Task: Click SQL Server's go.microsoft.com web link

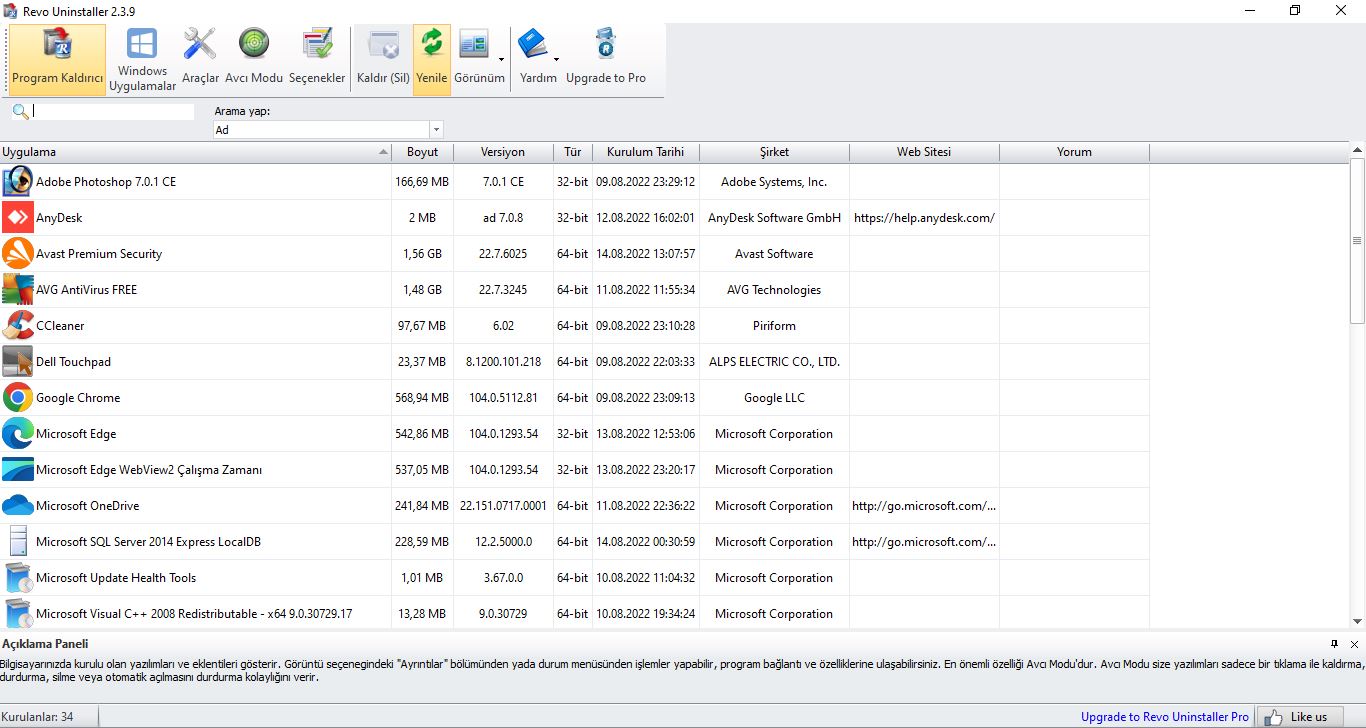Action: 924,542
